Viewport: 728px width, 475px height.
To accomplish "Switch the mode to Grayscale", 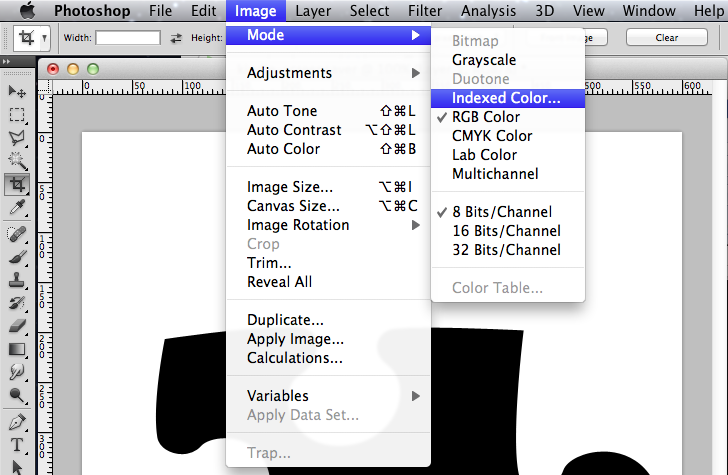I will point(508,60).
